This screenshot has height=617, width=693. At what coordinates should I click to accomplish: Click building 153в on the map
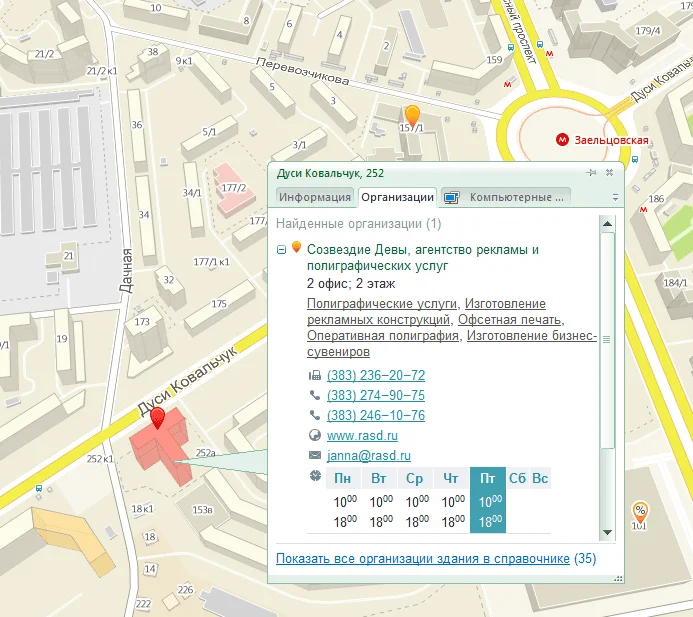point(202,510)
